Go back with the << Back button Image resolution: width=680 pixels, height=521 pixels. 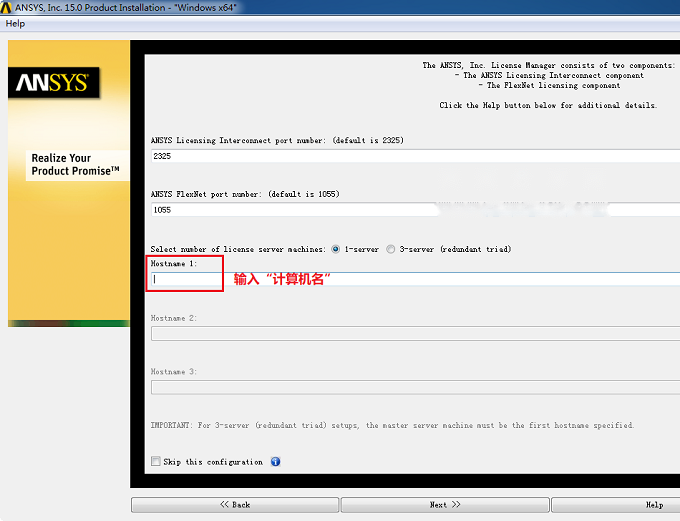235,505
